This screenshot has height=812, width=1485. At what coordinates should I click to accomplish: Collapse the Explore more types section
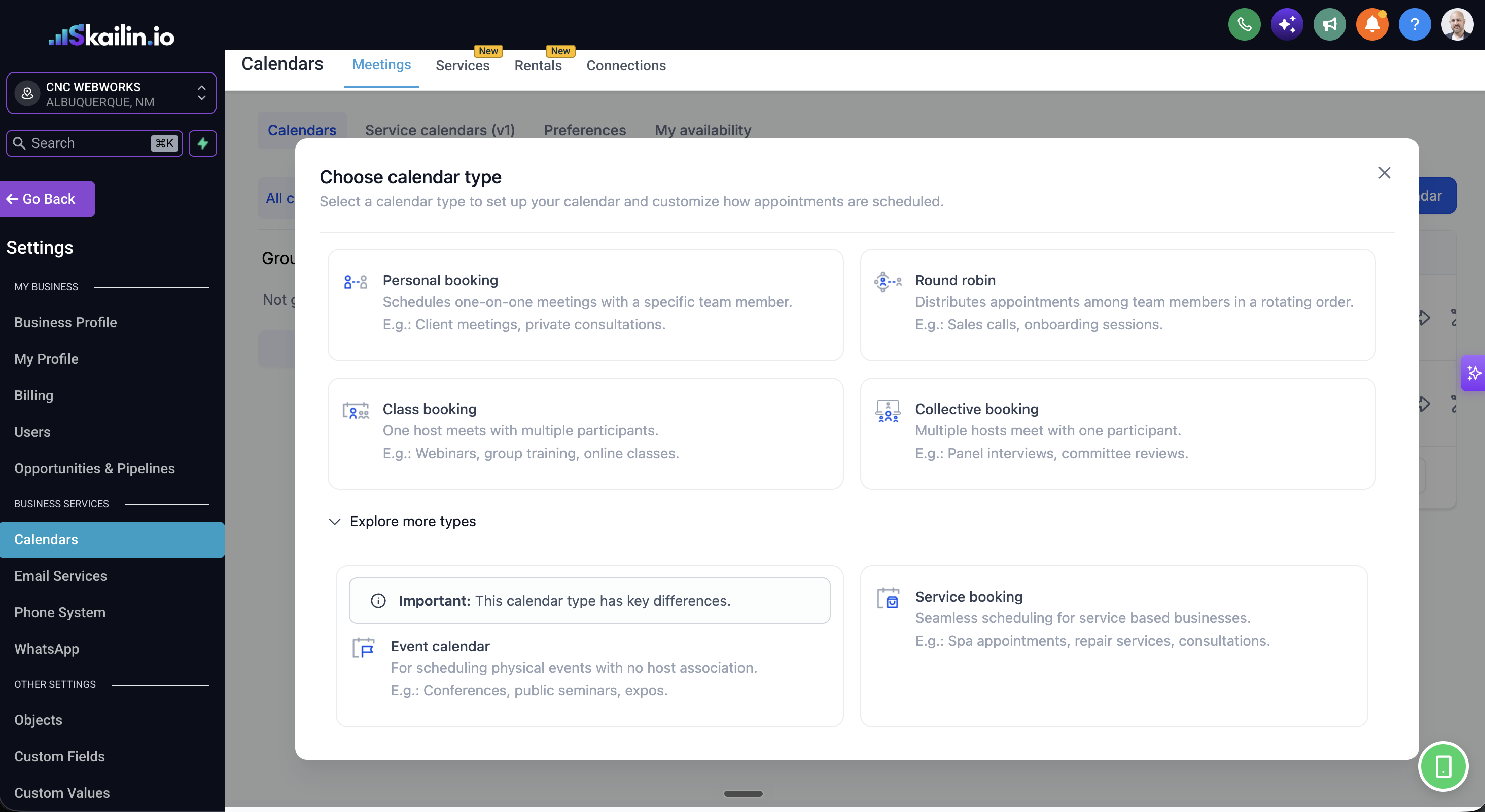click(402, 521)
